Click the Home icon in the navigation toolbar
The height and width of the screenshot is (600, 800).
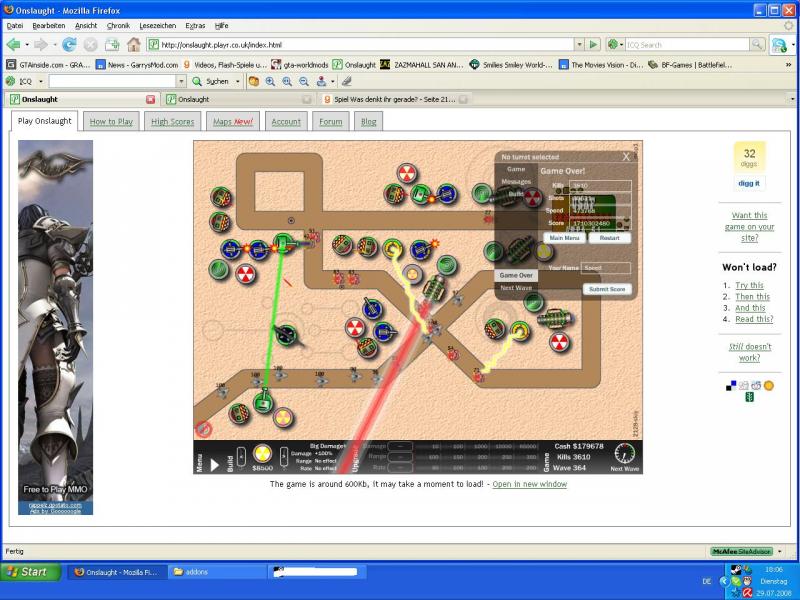[x=133, y=44]
